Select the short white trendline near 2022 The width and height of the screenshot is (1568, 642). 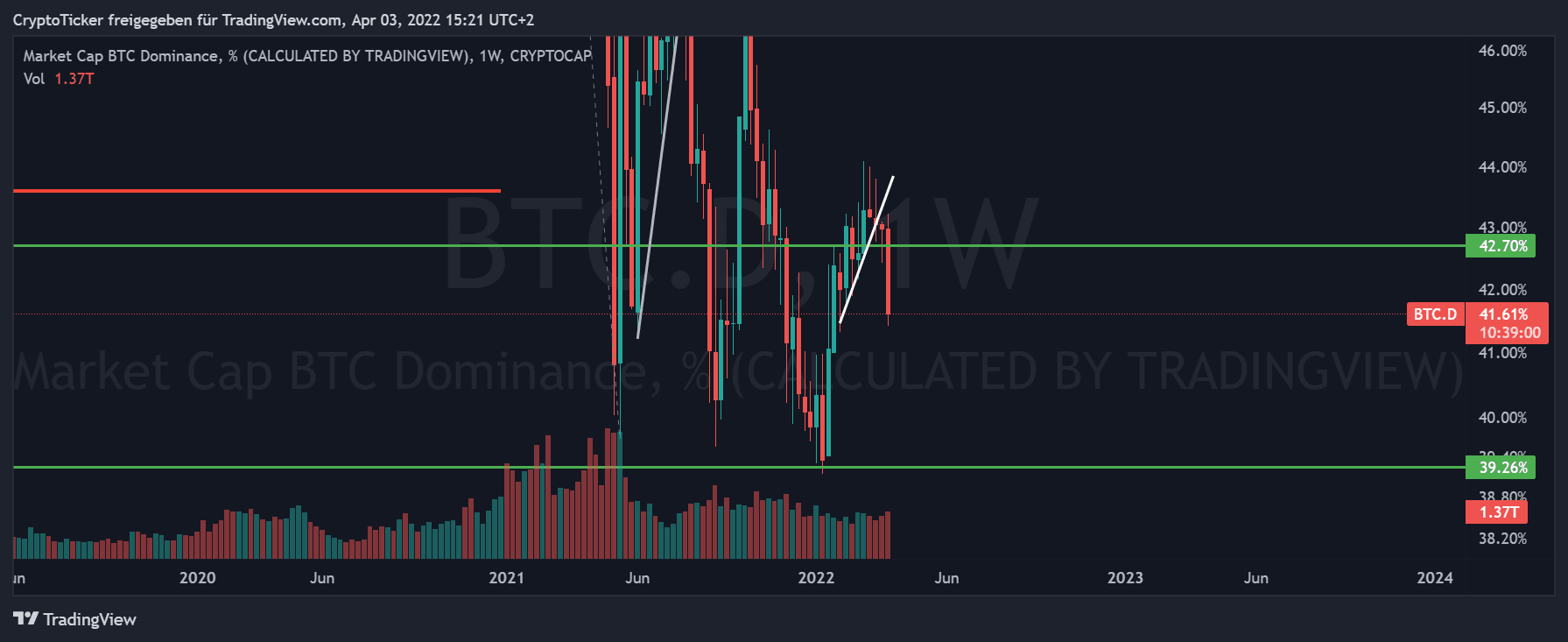(x=866, y=250)
